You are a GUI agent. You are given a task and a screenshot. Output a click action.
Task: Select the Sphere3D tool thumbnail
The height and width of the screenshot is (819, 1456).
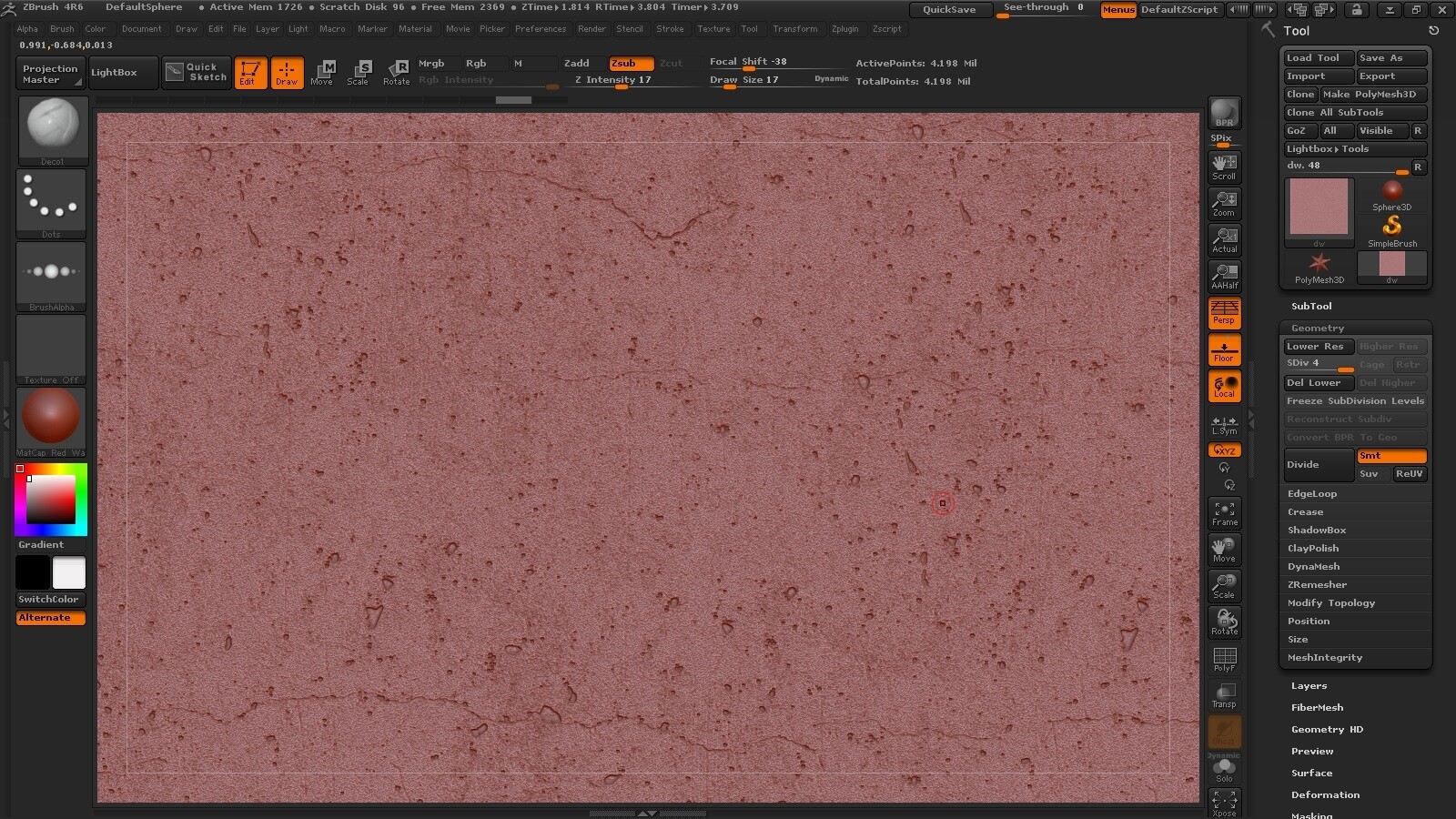[x=1391, y=195]
